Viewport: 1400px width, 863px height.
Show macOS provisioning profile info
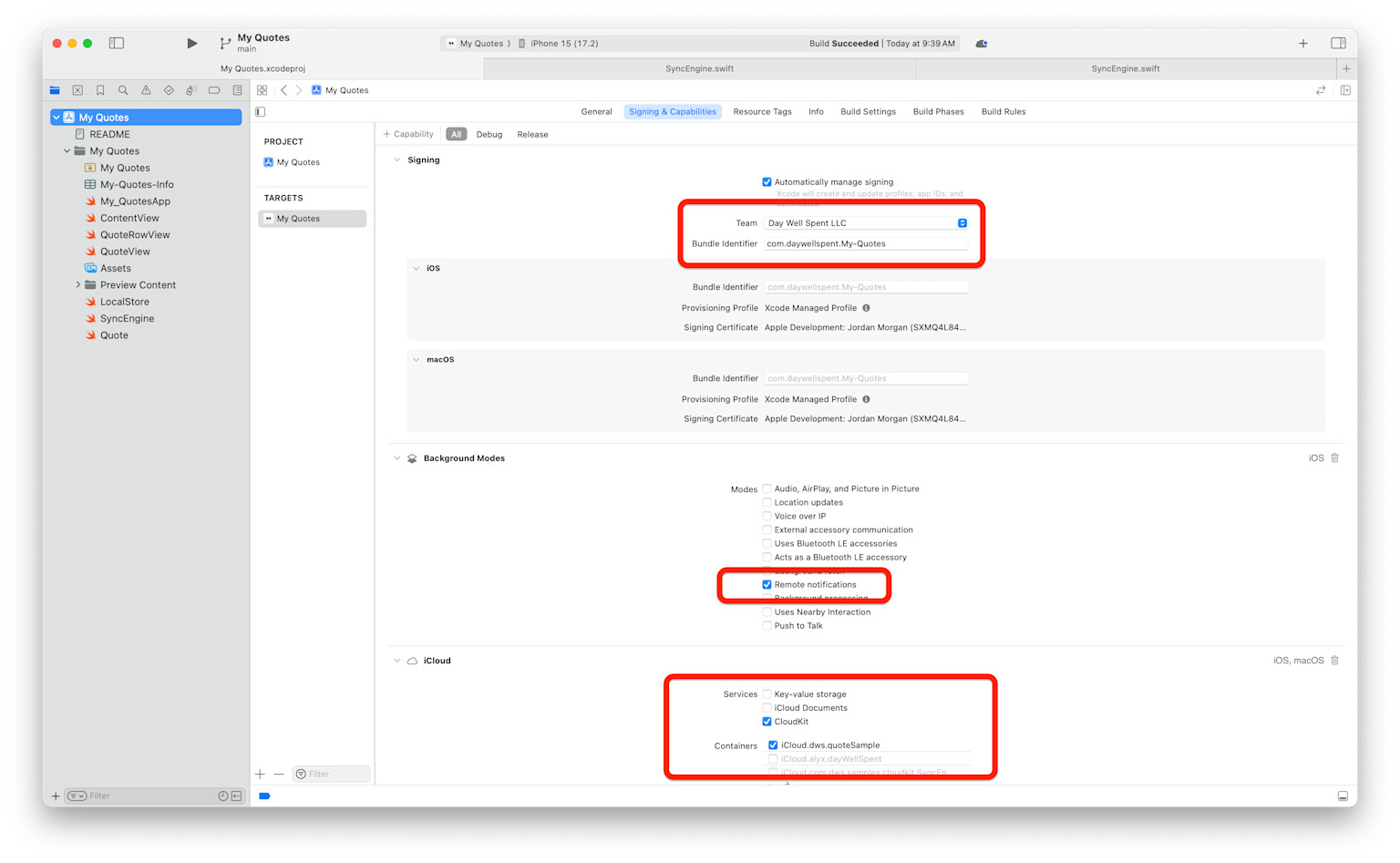click(866, 399)
